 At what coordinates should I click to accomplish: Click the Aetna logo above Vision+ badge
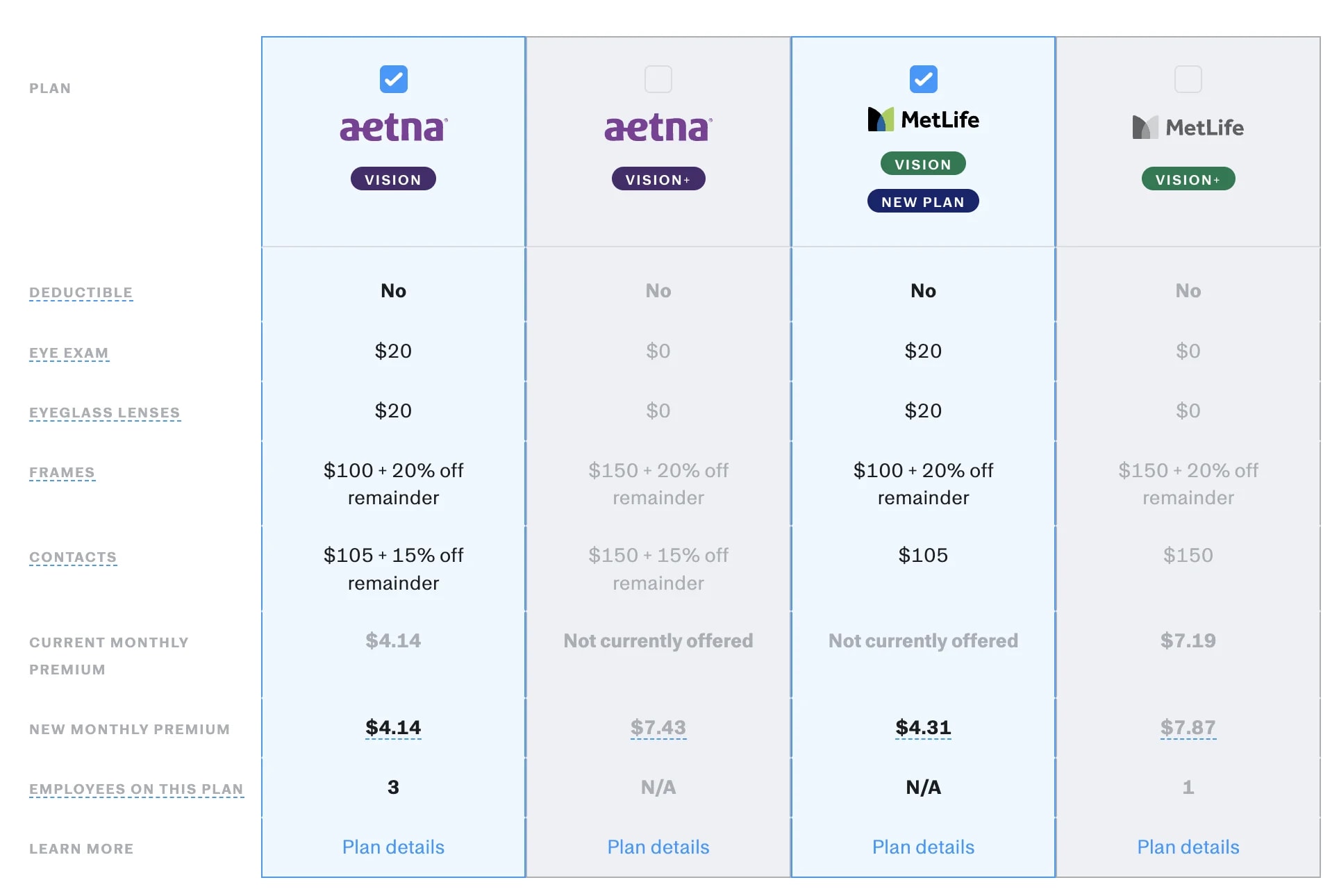tap(658, 128)
